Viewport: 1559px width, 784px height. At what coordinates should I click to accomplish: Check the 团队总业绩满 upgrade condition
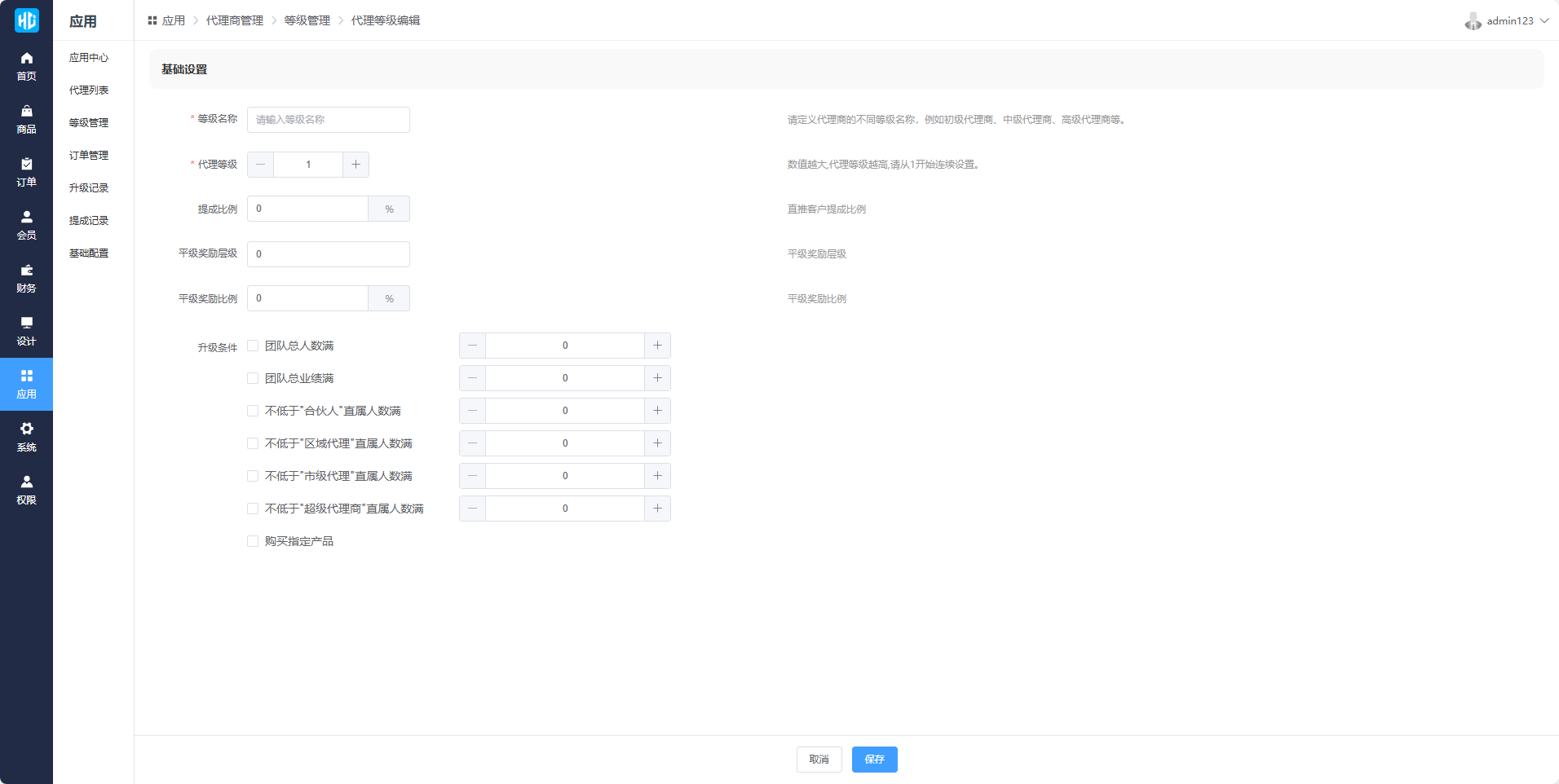[x=253, y=378]
